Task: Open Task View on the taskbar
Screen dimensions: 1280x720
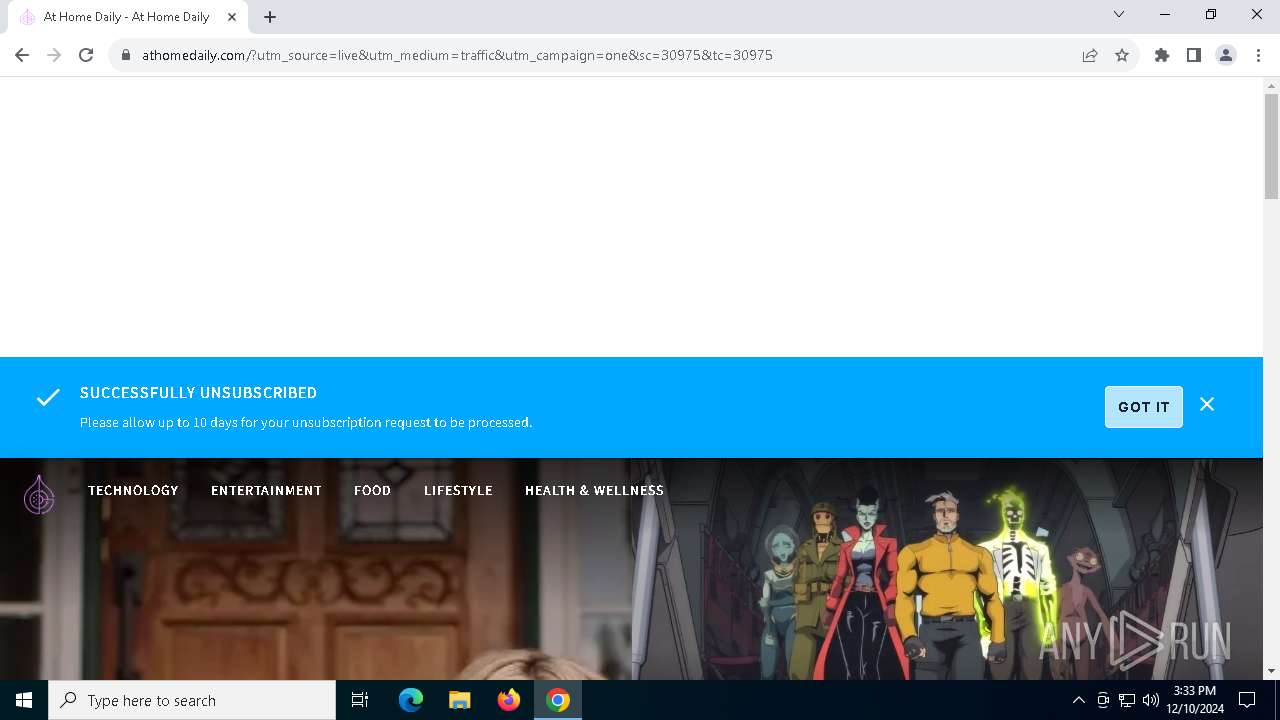Action: pos(360,700)
